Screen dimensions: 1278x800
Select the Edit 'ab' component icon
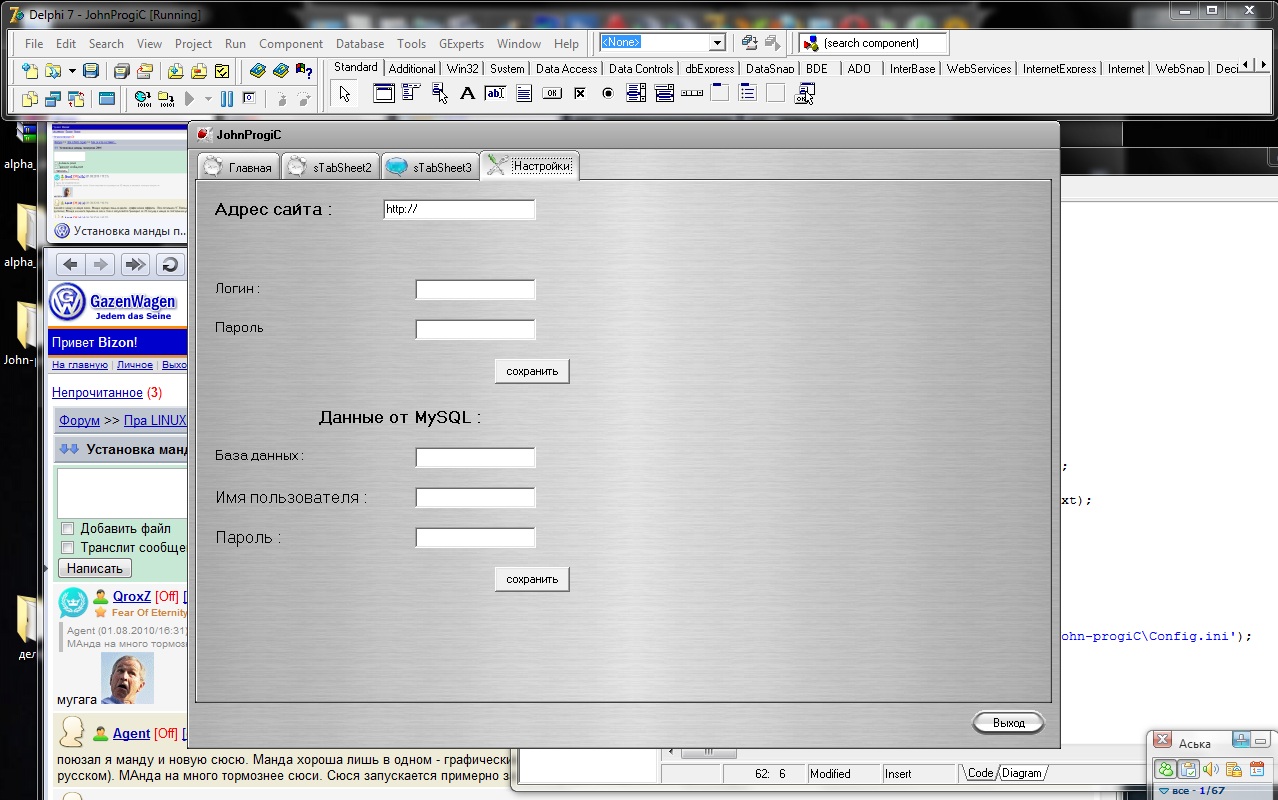tap(495, 94)
